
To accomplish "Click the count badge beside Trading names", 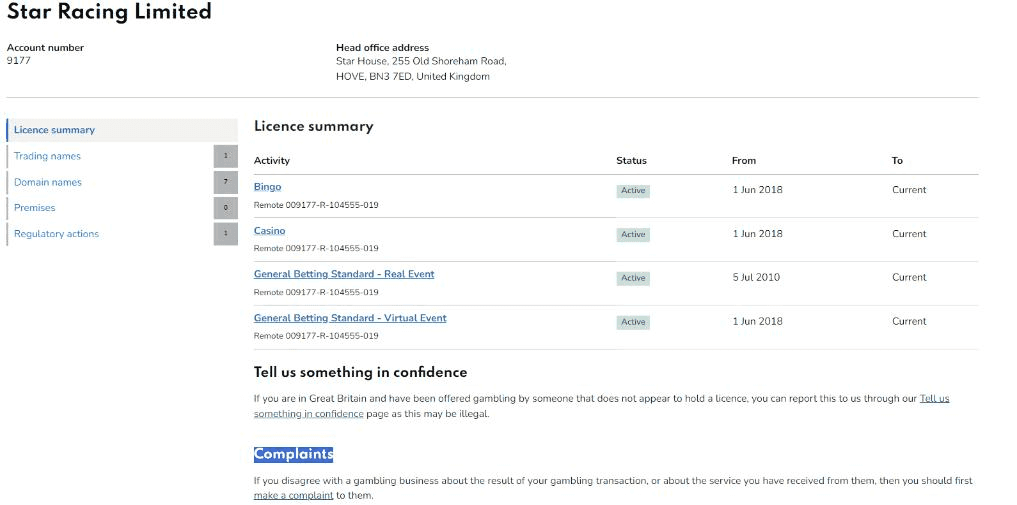I will tap(225, 156).
